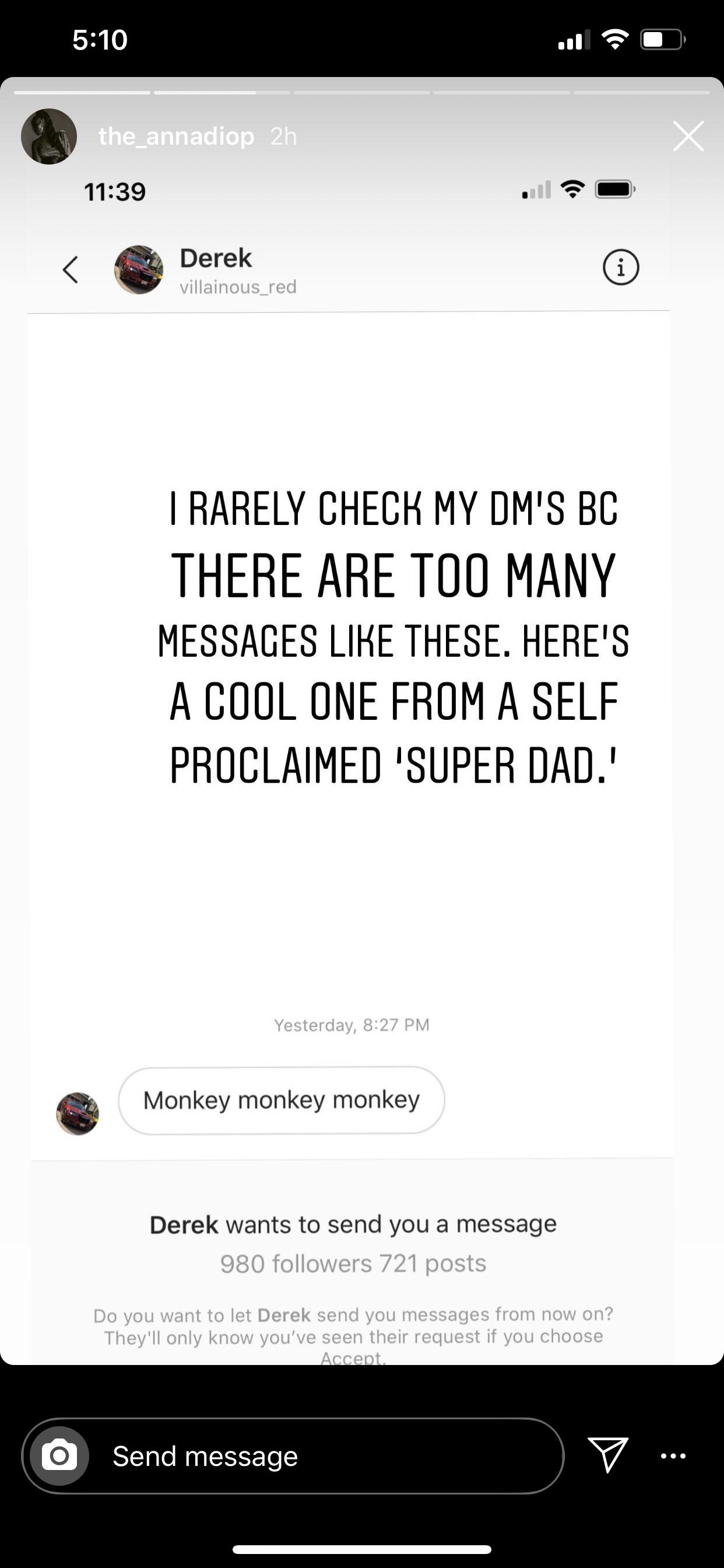Tap the battery icon in the topmost status bar
The height and width of the screenshot is (1568, 724).
point(662,40)
